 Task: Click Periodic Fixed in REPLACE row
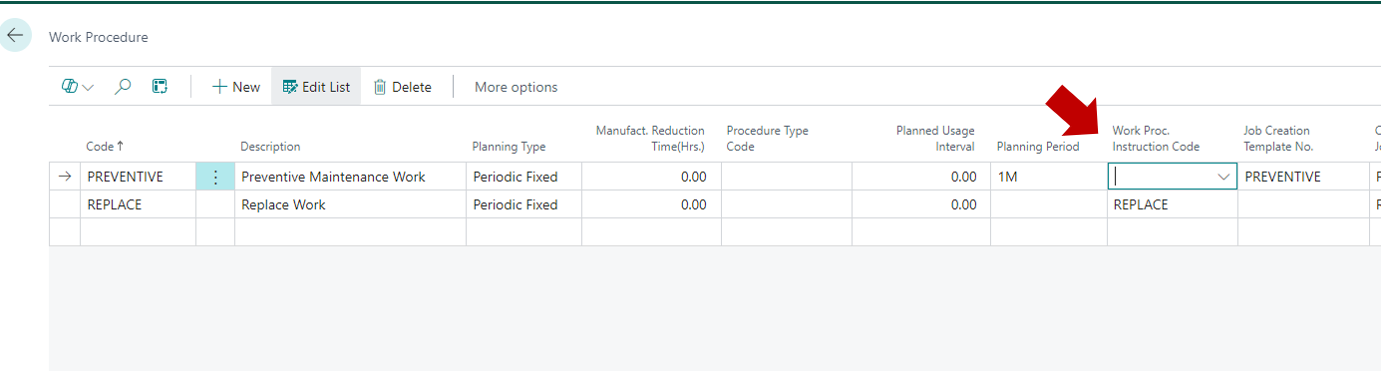(x=523, y=205)
